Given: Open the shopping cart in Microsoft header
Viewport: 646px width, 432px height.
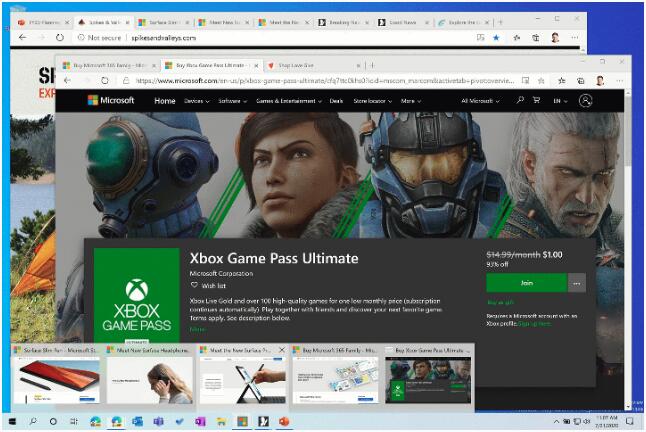Looking at the screenshot, I should coord(536,100).
